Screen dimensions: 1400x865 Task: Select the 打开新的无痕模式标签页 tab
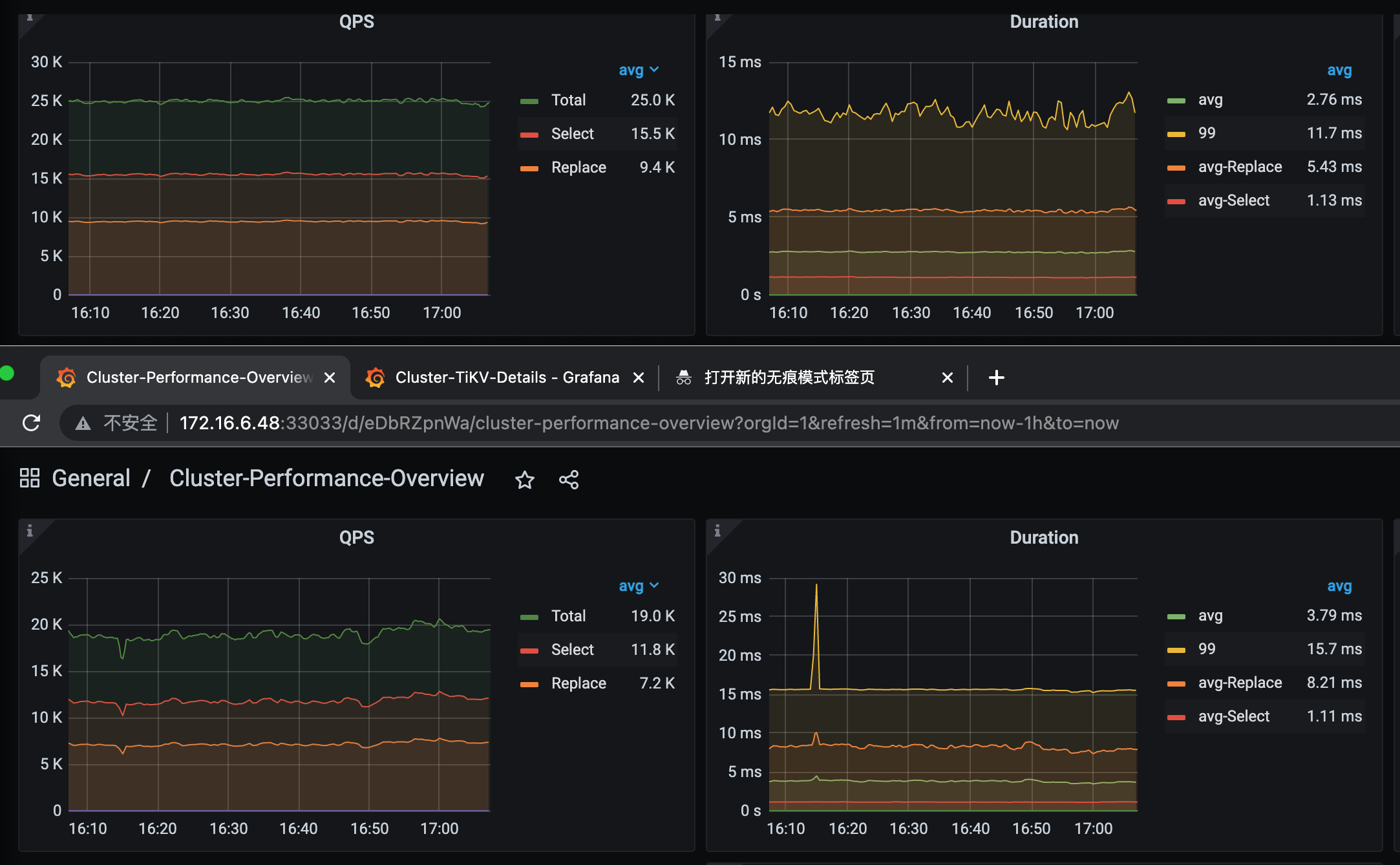(789, 378)
